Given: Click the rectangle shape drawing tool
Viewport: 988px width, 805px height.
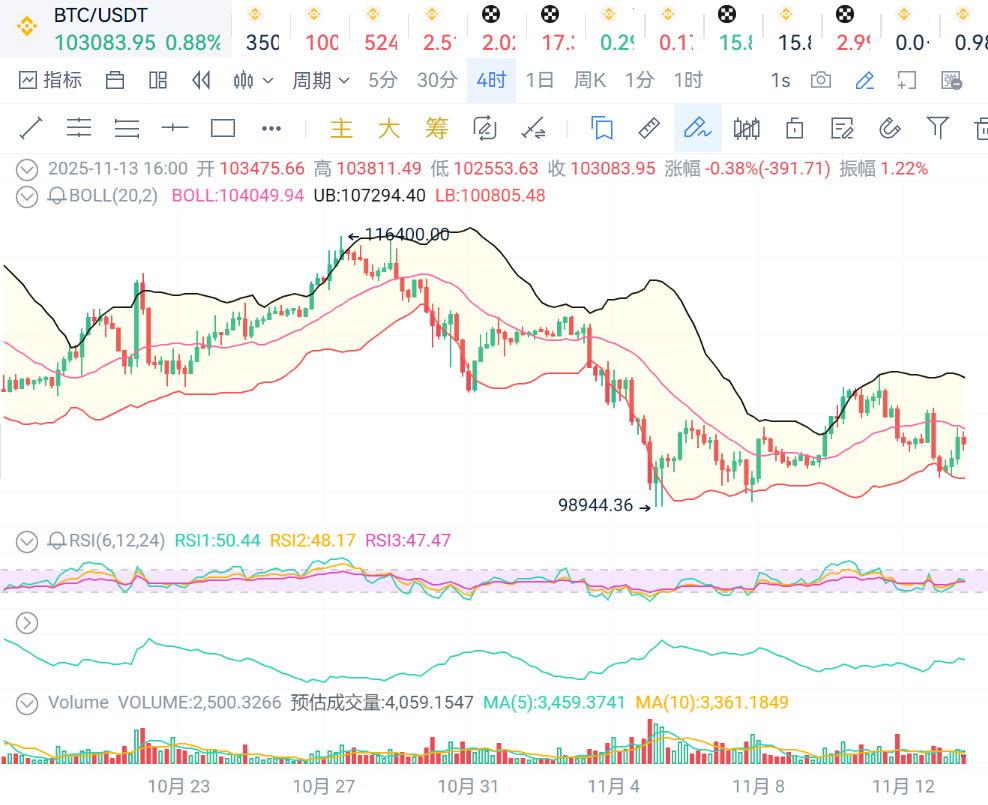Looking at the screenshot, I should [223, 128].
